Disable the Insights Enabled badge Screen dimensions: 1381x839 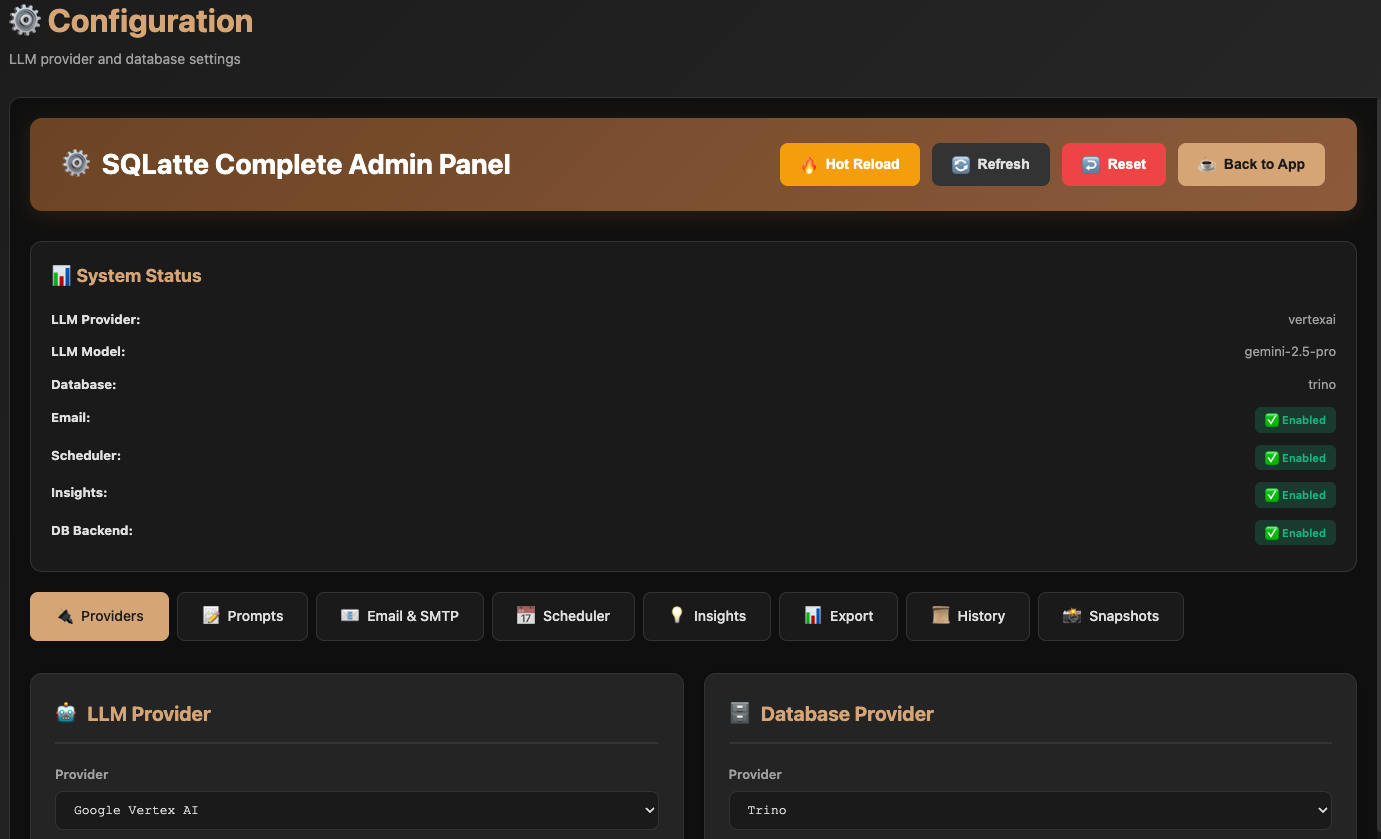coord(1295,494)
